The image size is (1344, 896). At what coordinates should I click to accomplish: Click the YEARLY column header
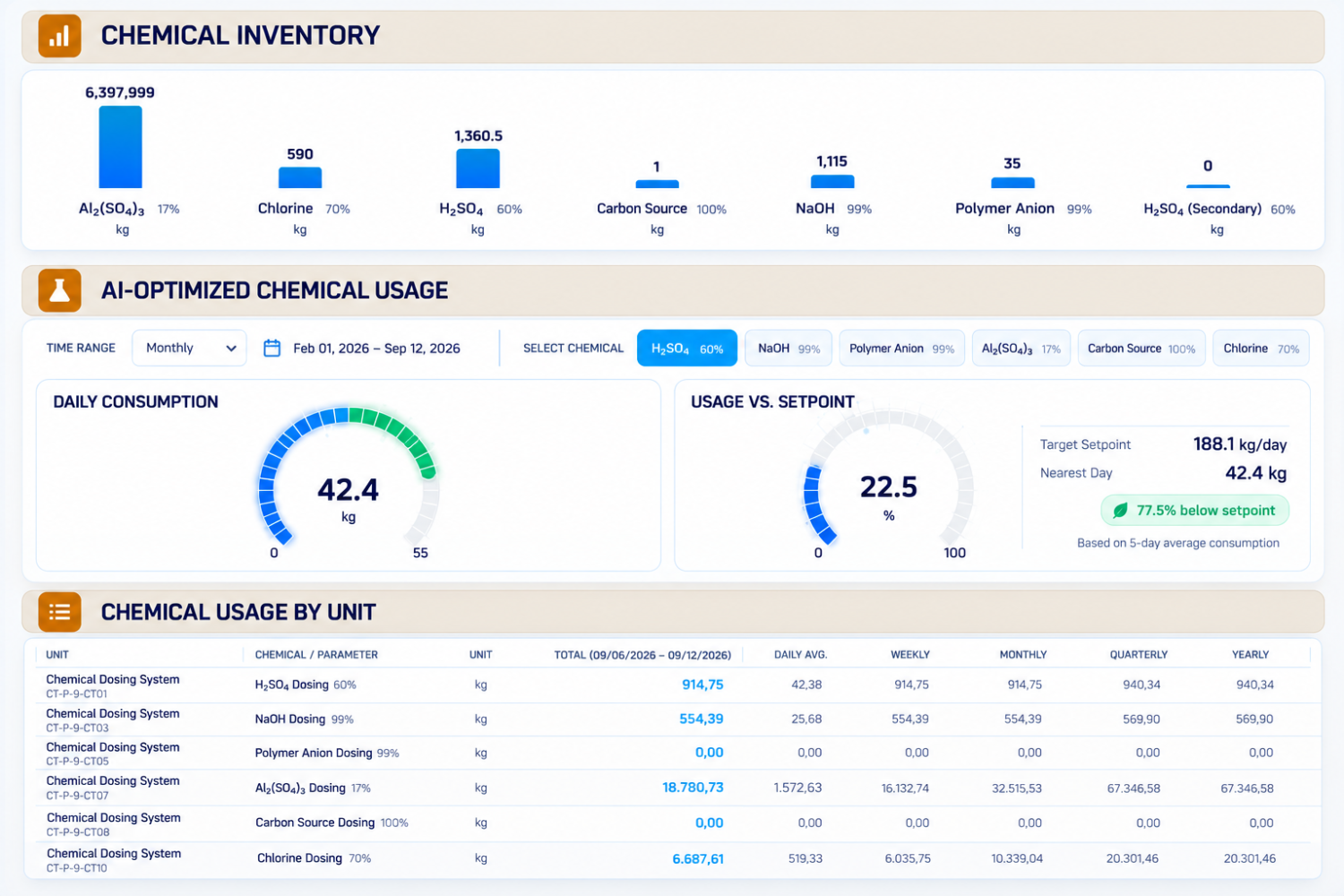[x=1251, y=655]
